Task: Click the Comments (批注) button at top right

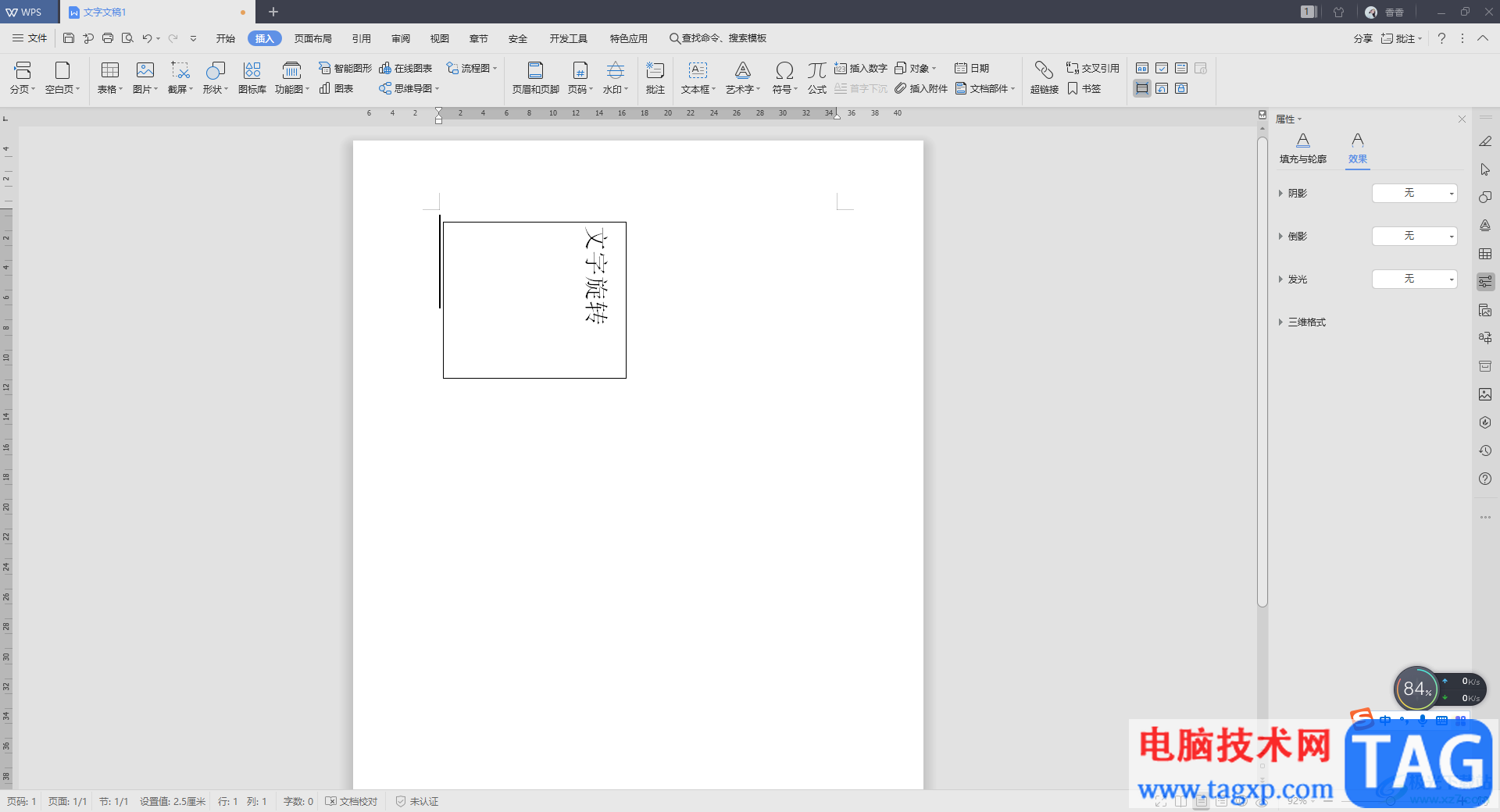Action: click(x=1402, y=38)
